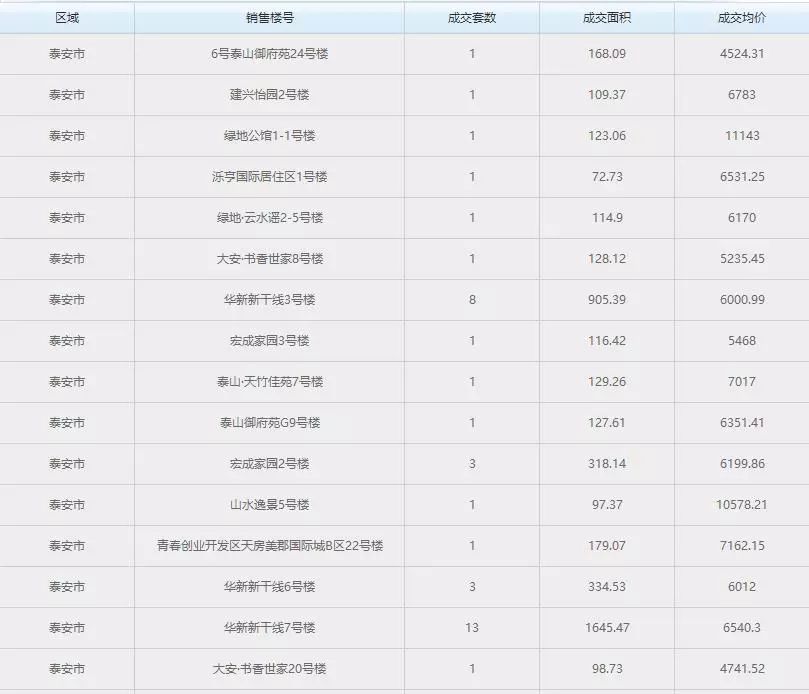Click average price 6351.41

tap(742, 423)
